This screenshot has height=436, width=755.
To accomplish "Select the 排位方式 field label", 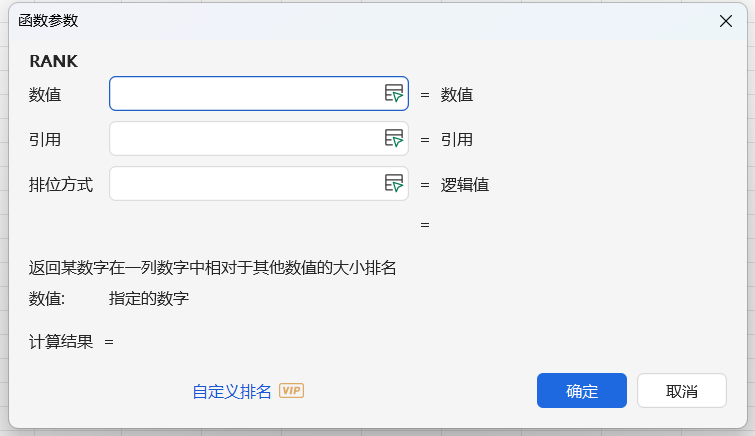I will coord(61,184).
